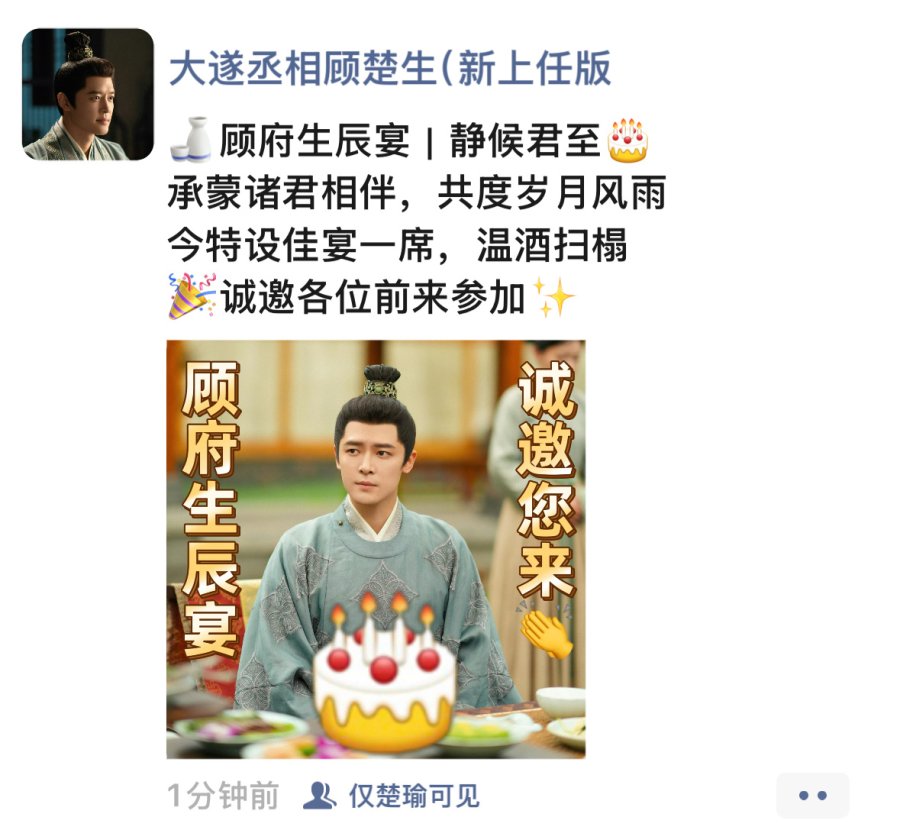This screenshot has width=900, height=830.
Task: Click the people visibility icon beside the timestamp
Action: point(319,796)
